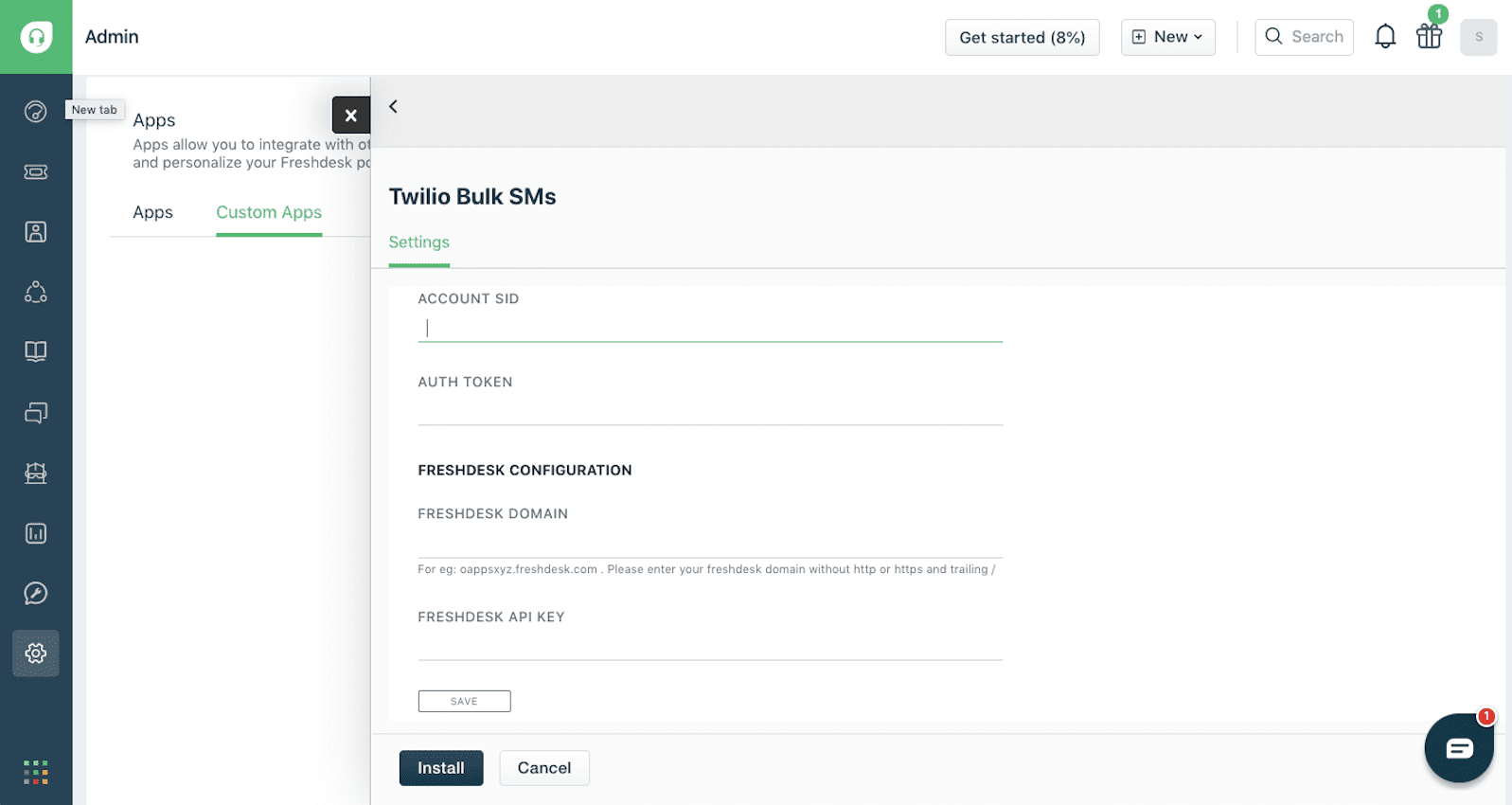
Task: Open the Tickets icon in sidebar
Action: (x=35, y=171)
